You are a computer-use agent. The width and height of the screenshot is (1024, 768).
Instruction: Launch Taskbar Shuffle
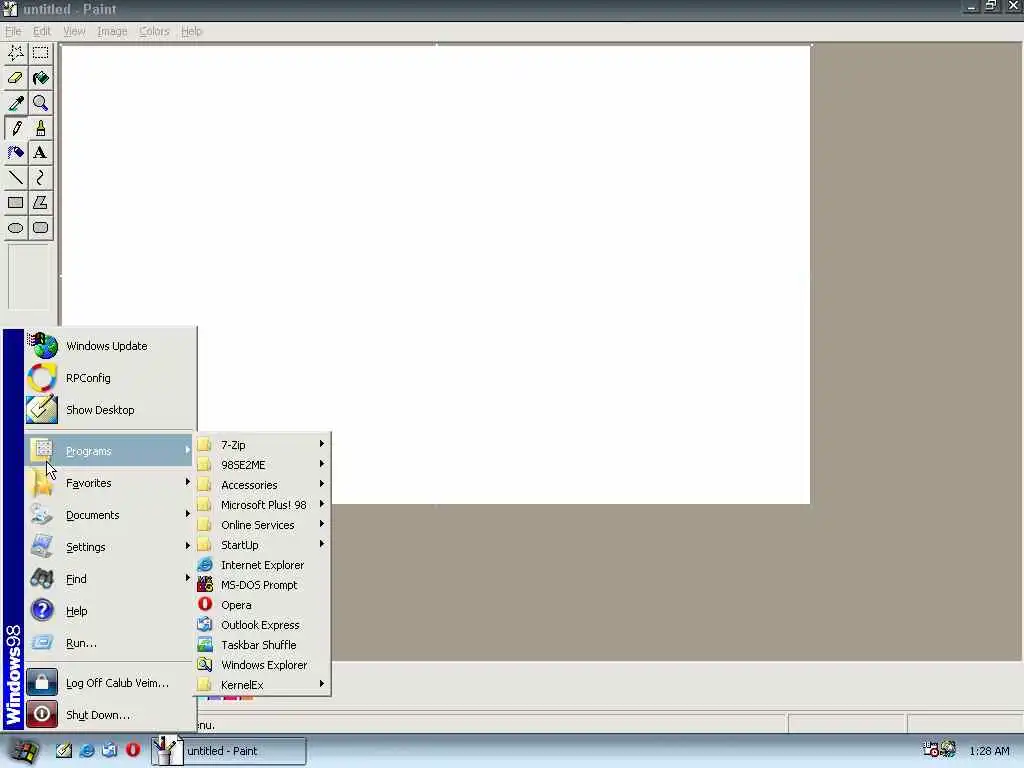pyautogui.click(x=263, y=645)
